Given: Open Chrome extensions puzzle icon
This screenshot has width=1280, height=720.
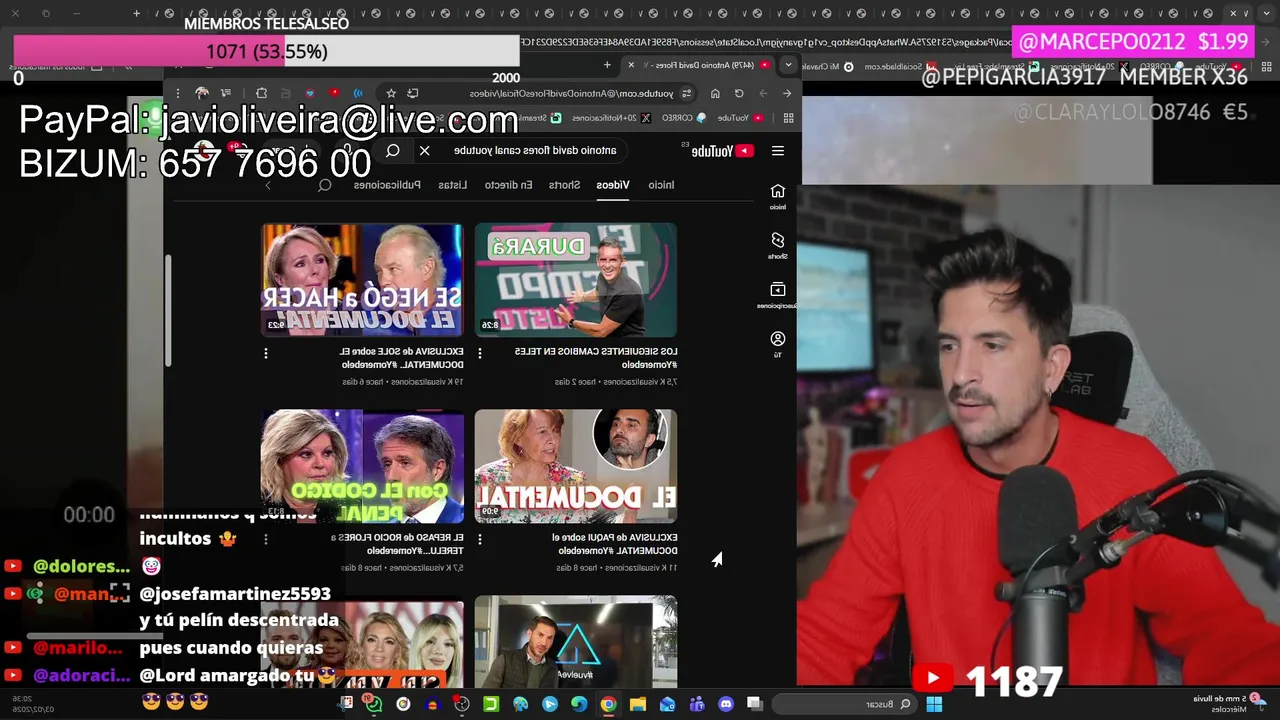Looking at the screenshot, I should pos(262,93).
